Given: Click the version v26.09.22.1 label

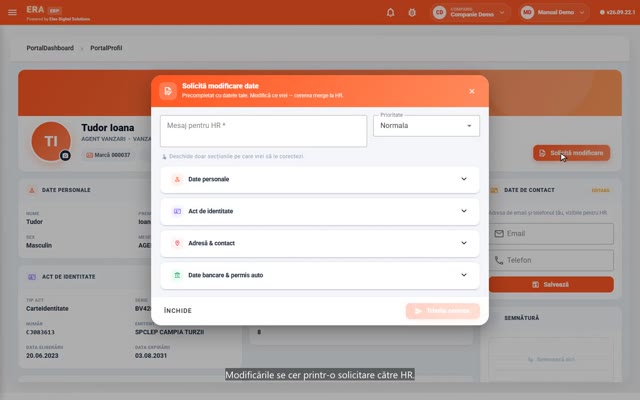Looking at the screenshot, I should coord(618,12).
